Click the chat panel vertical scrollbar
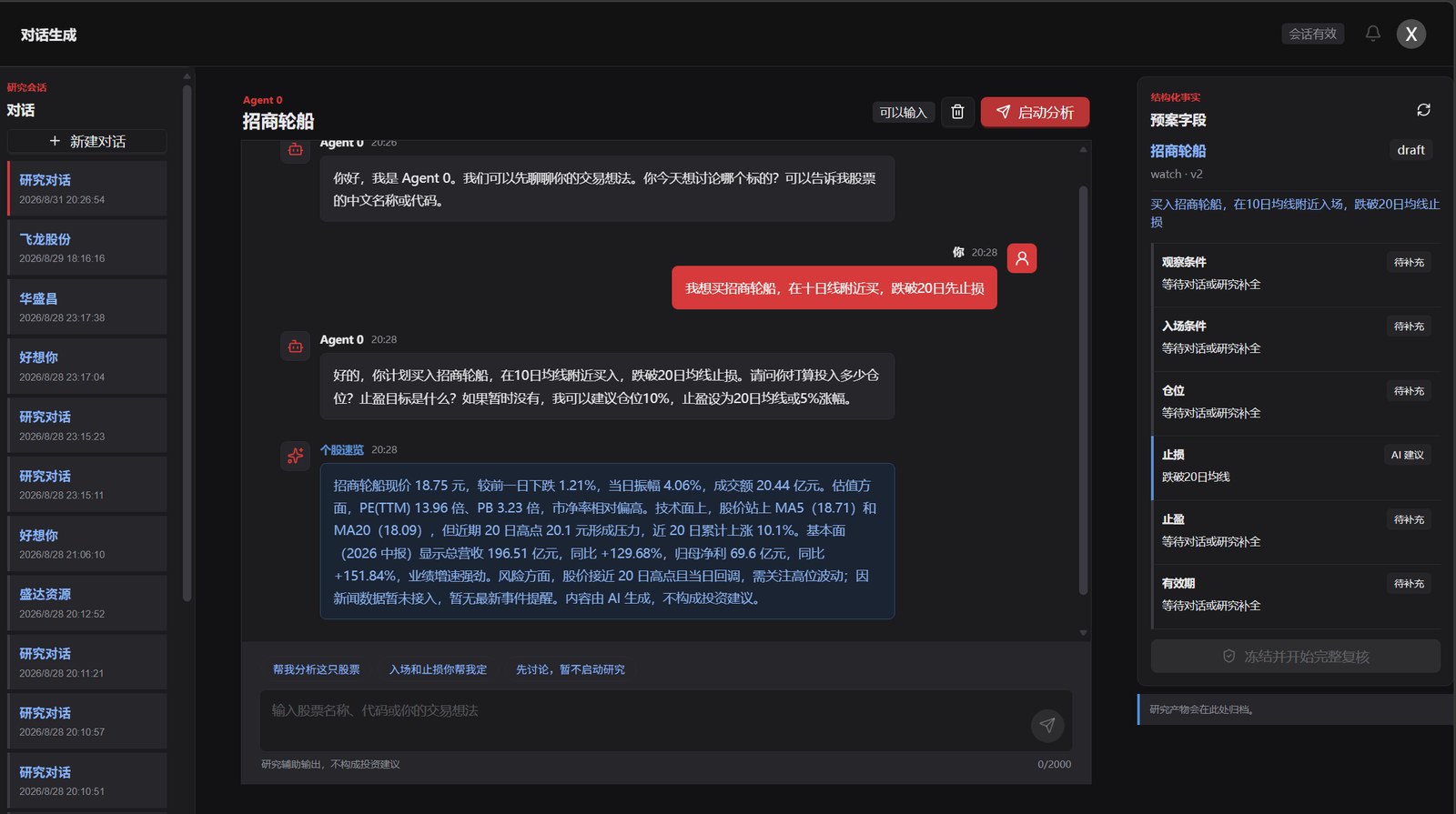The width and height of the screenshot is (1456, 814). [x=1083, y=391]
